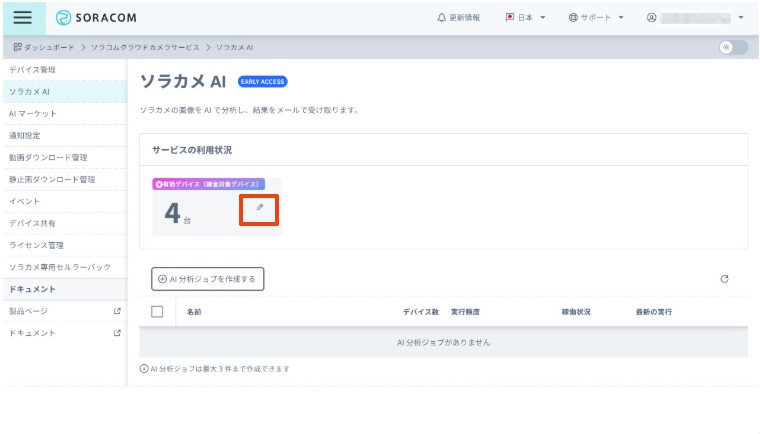Click the 有効デバイス badge label
Image resolution: width=760 pixels, height=434 pixels.
[x=208, y=184]
